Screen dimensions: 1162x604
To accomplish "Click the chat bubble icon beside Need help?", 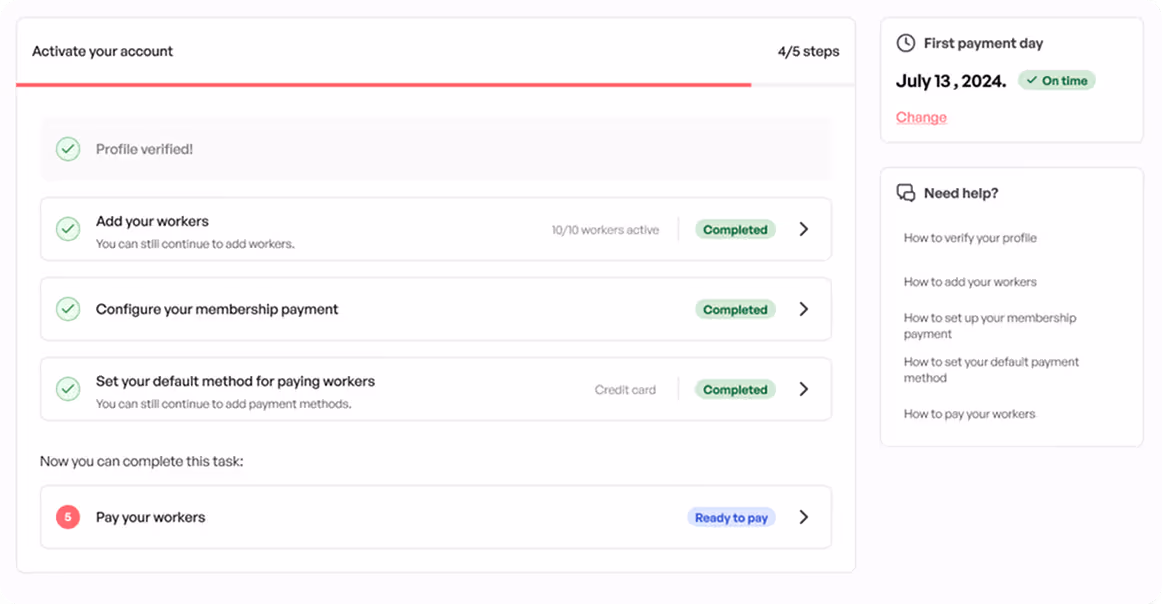I will (906, 193).
